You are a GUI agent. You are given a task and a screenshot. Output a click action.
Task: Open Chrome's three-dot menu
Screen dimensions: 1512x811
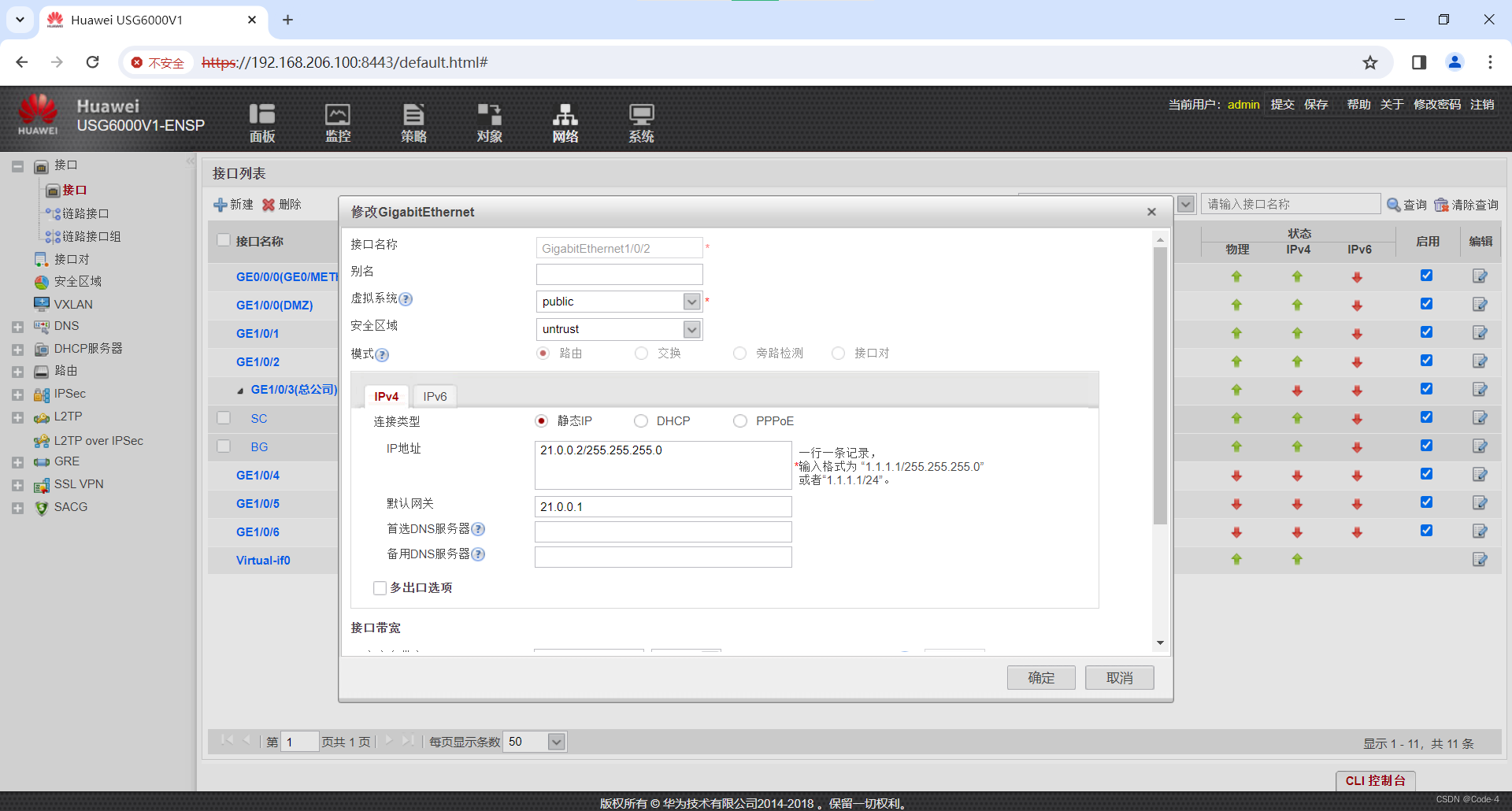pos(1490,62)
